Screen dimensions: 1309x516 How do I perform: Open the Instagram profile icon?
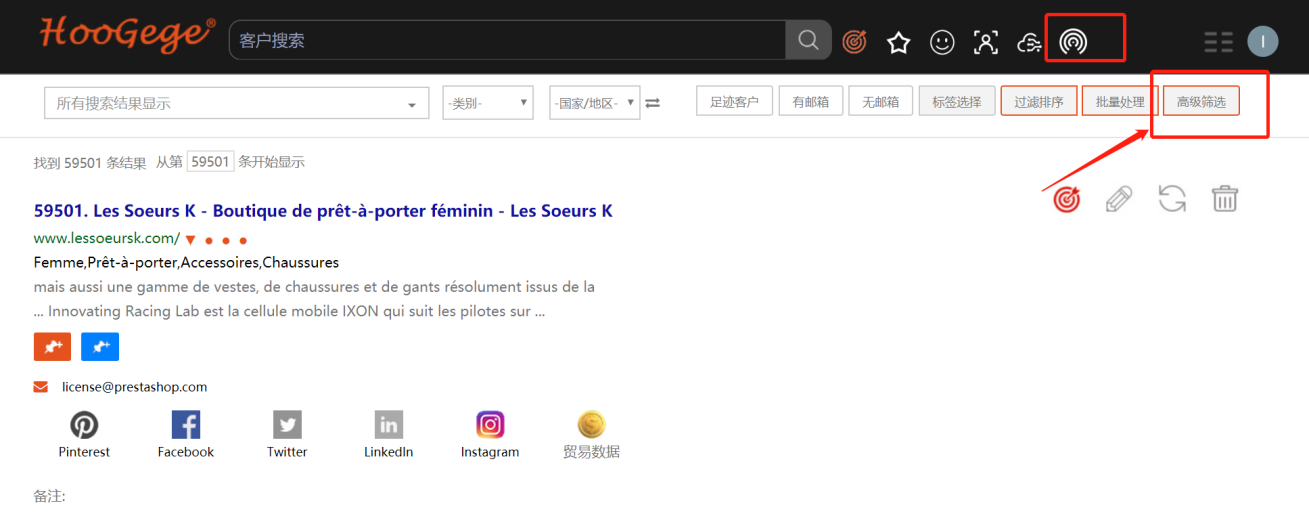490,425
